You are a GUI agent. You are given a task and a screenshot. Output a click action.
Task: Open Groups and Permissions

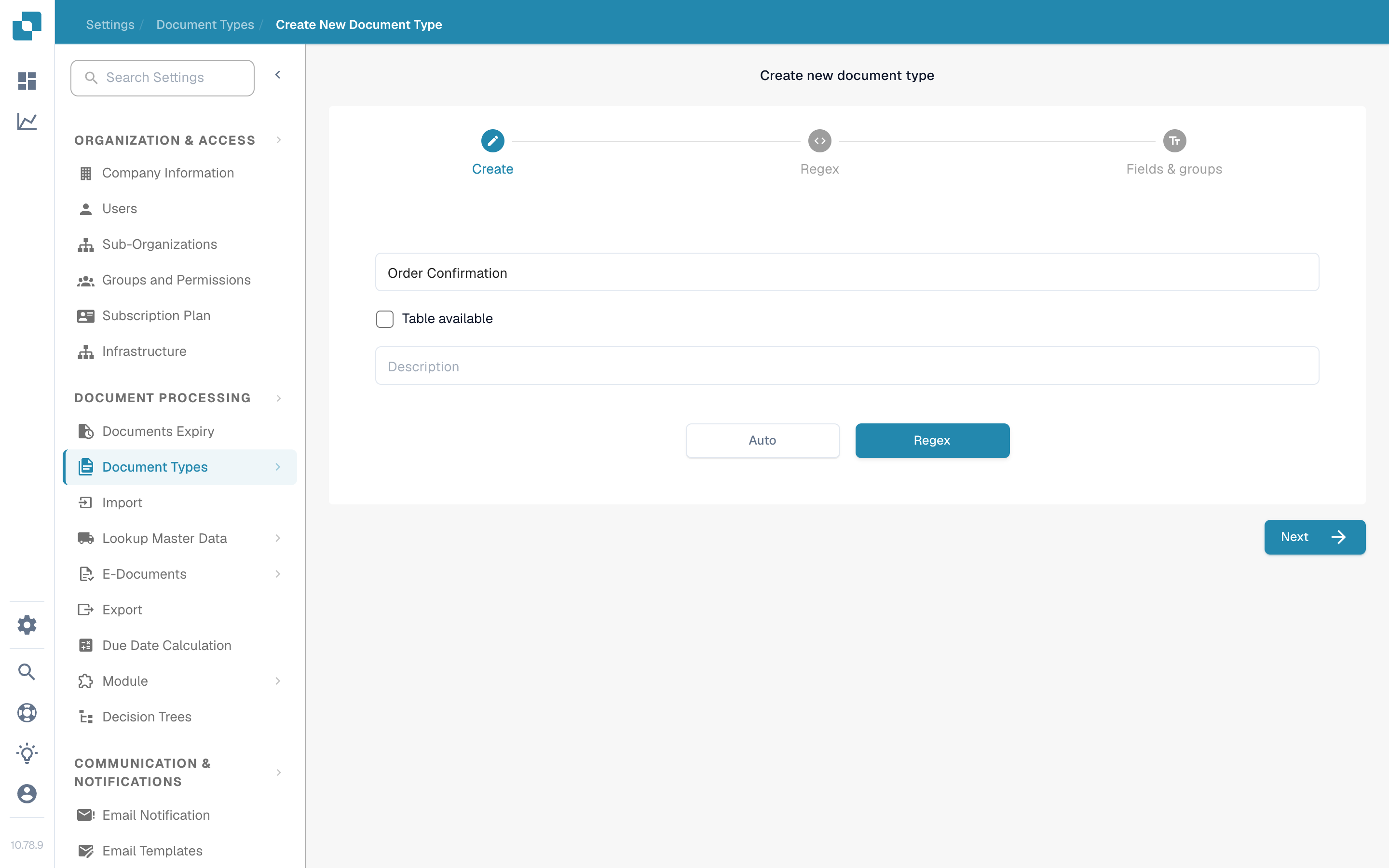click(x=179, y=280)
